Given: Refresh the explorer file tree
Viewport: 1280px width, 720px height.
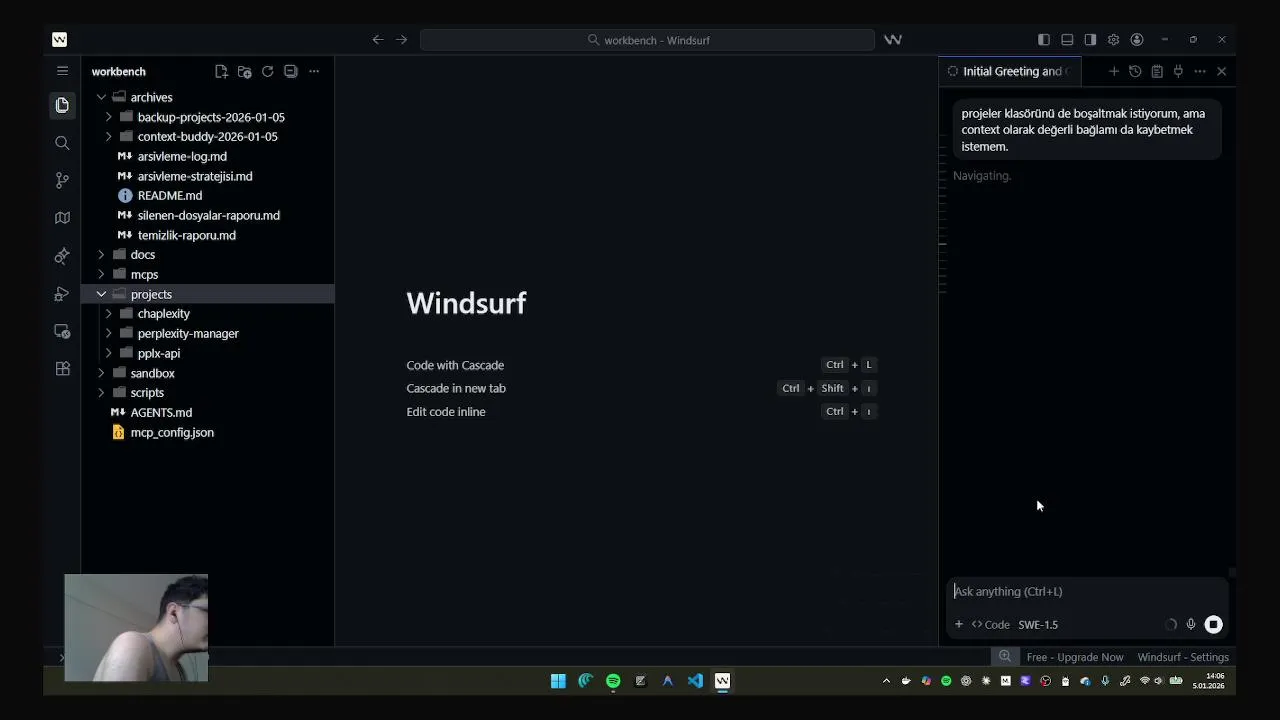Looking at the screenshot, I should point(267,71).
